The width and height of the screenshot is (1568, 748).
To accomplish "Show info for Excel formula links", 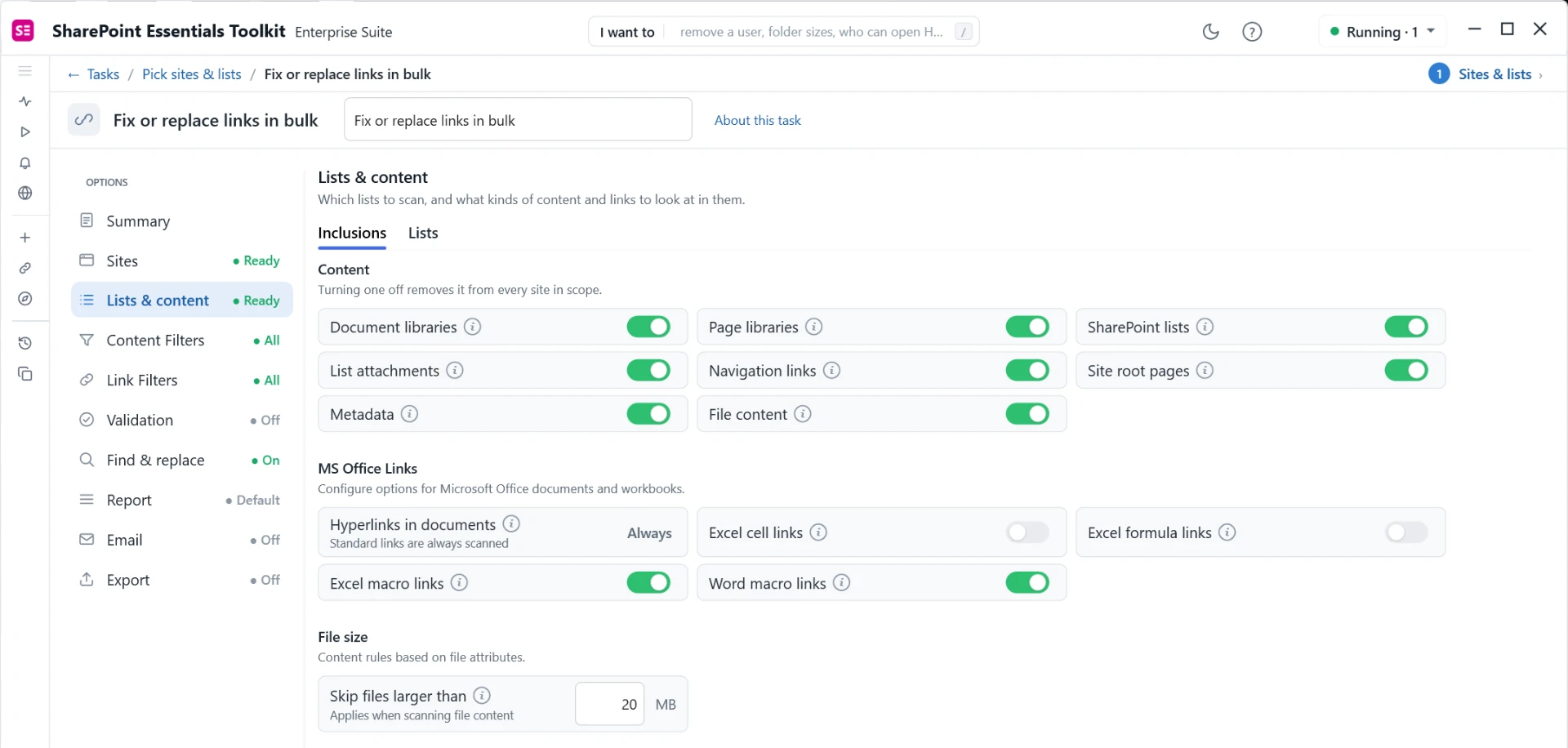I will click(x=1227, y=532).
